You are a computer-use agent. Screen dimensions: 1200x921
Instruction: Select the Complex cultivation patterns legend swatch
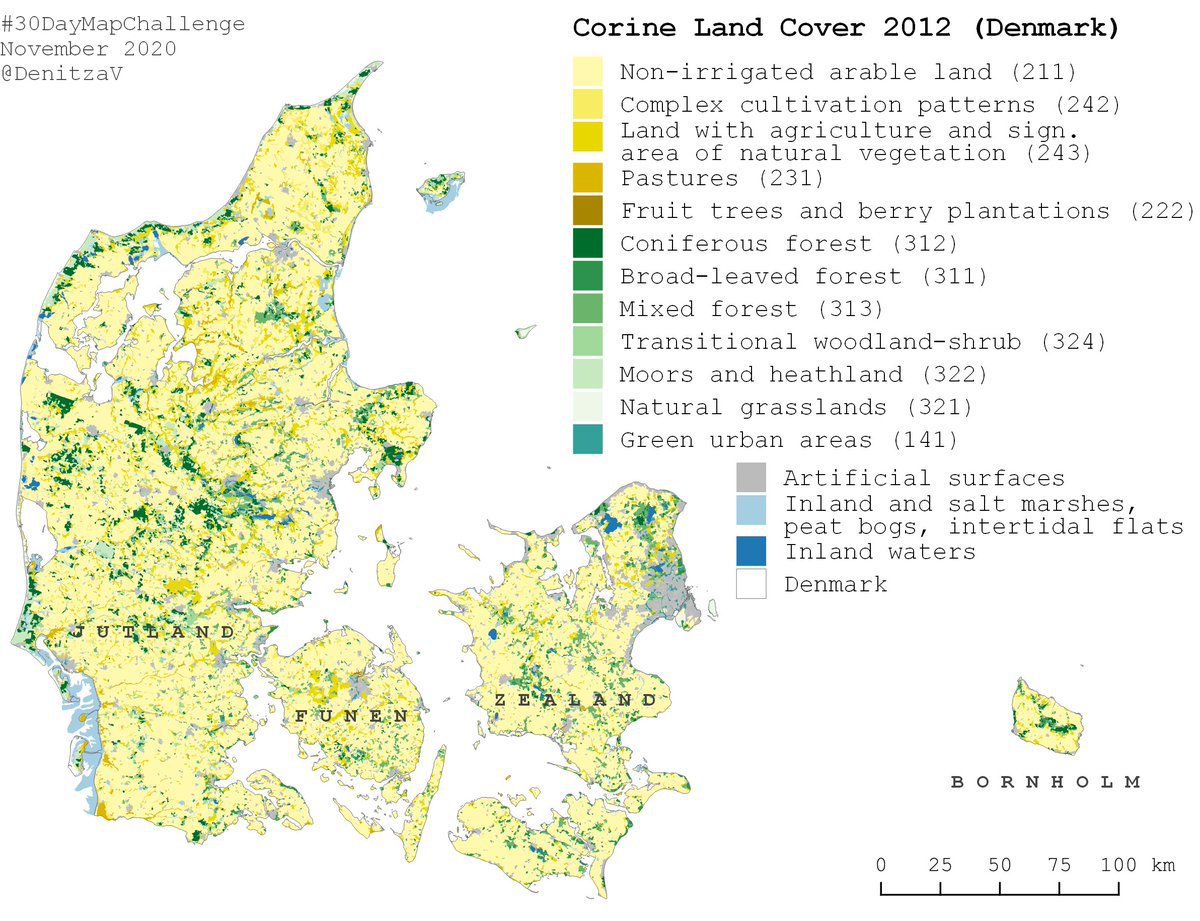coord(587,105)
